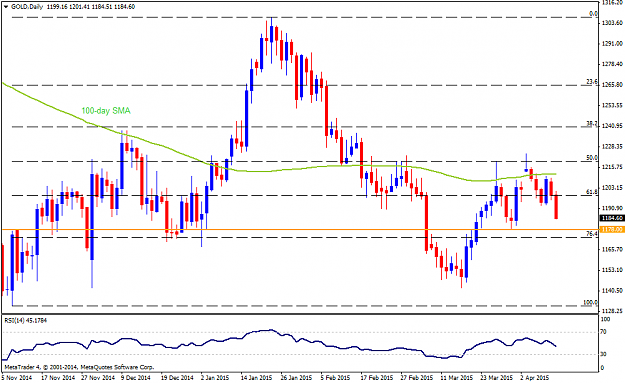Click the 14 Jan 2015 date label
The width and height of the screenshot is (625, 383).
click(256, 377)
